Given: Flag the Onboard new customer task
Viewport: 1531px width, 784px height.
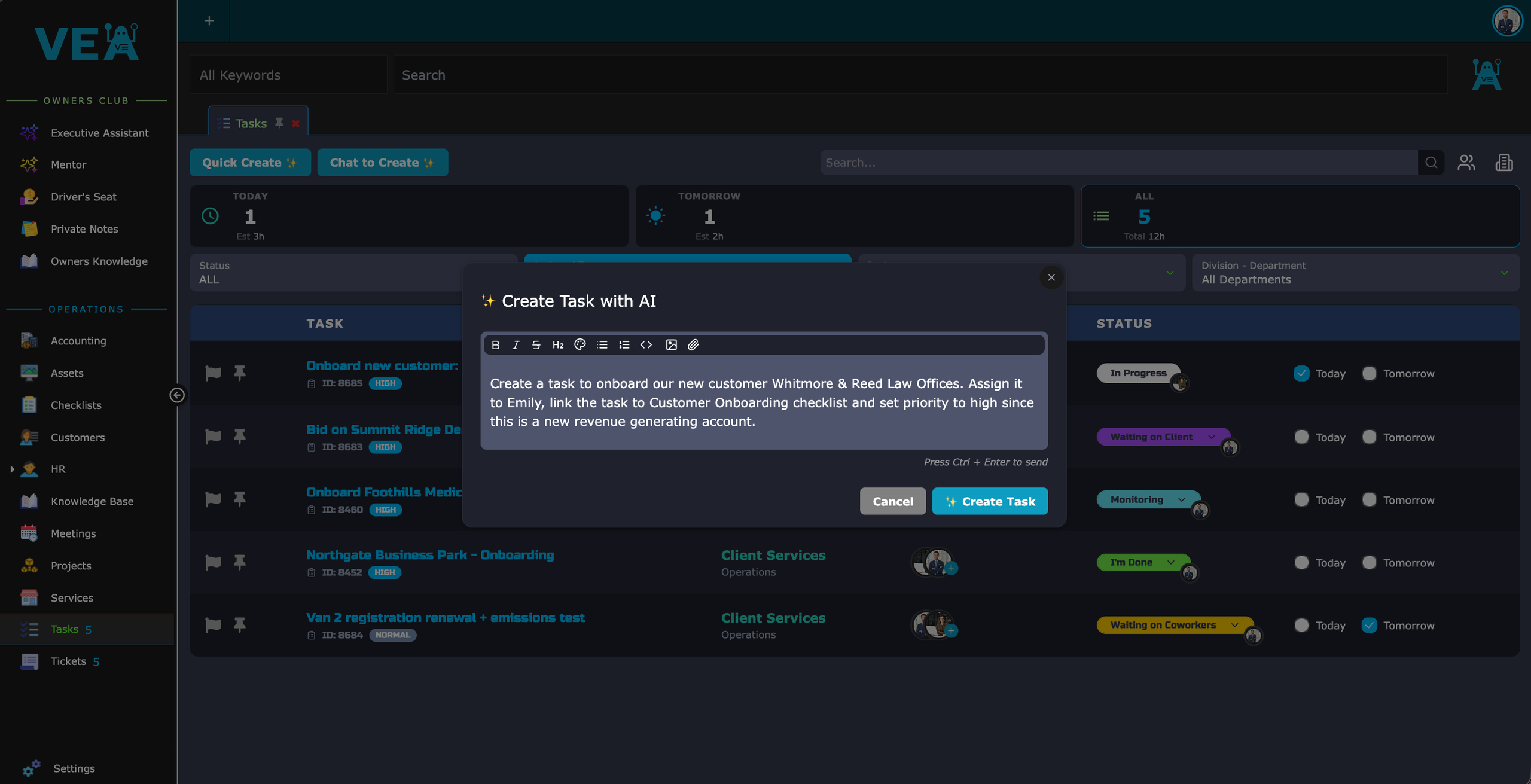Looking at the screenshot, I should (x=213, y=373).
